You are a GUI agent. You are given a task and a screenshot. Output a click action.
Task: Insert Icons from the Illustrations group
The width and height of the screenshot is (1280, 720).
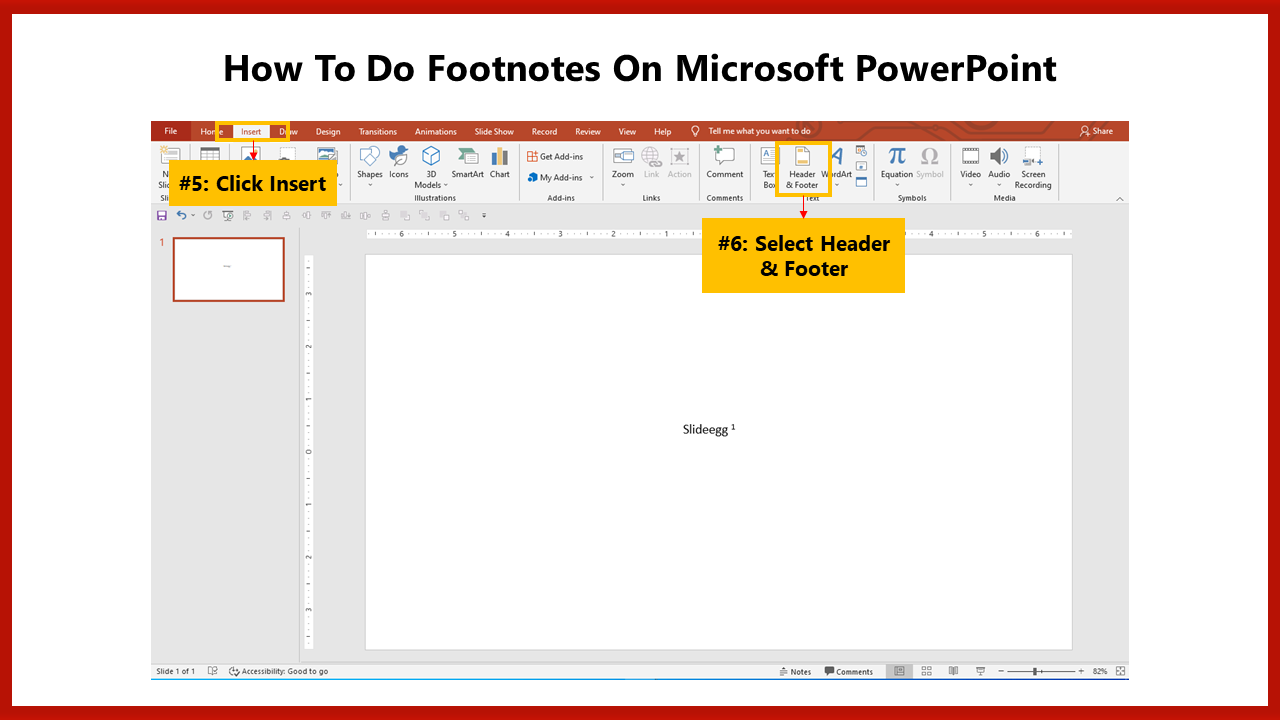(399, 162)
